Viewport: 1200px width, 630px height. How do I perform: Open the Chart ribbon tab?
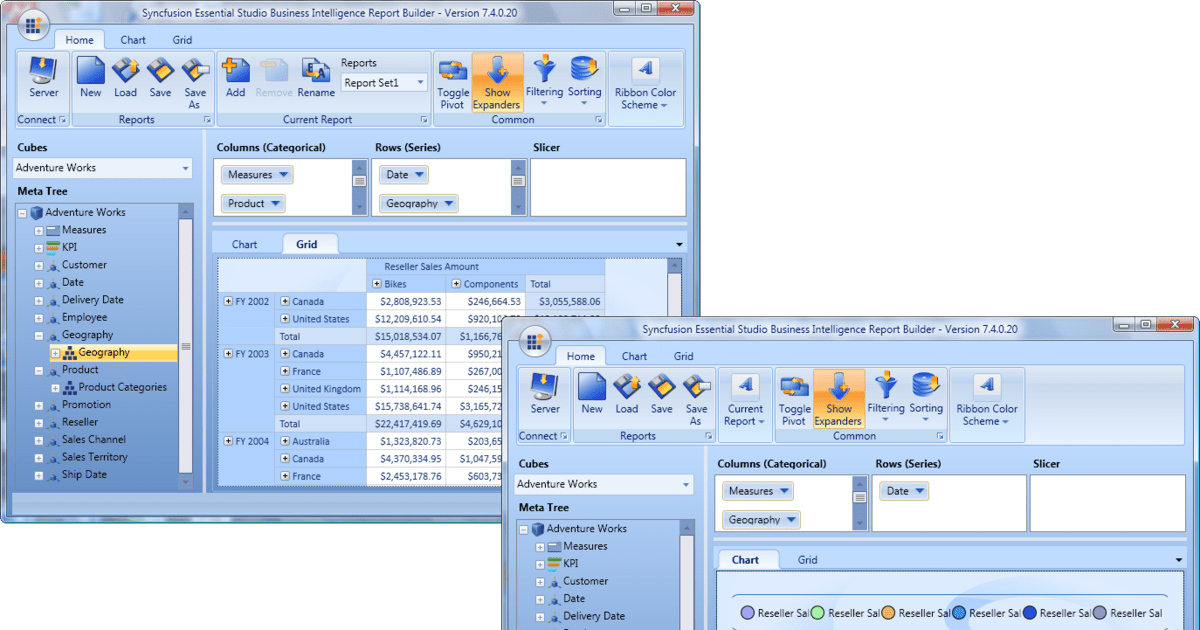[133, 40]
